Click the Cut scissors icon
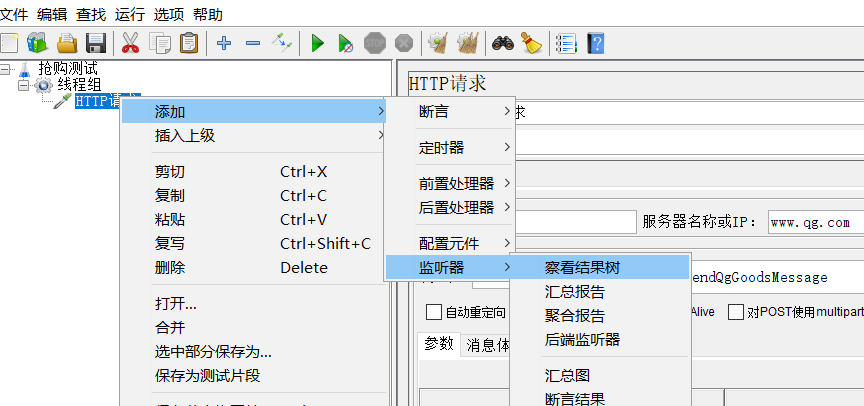The height and width of the screenshot is (406, 864). (130, 42)
